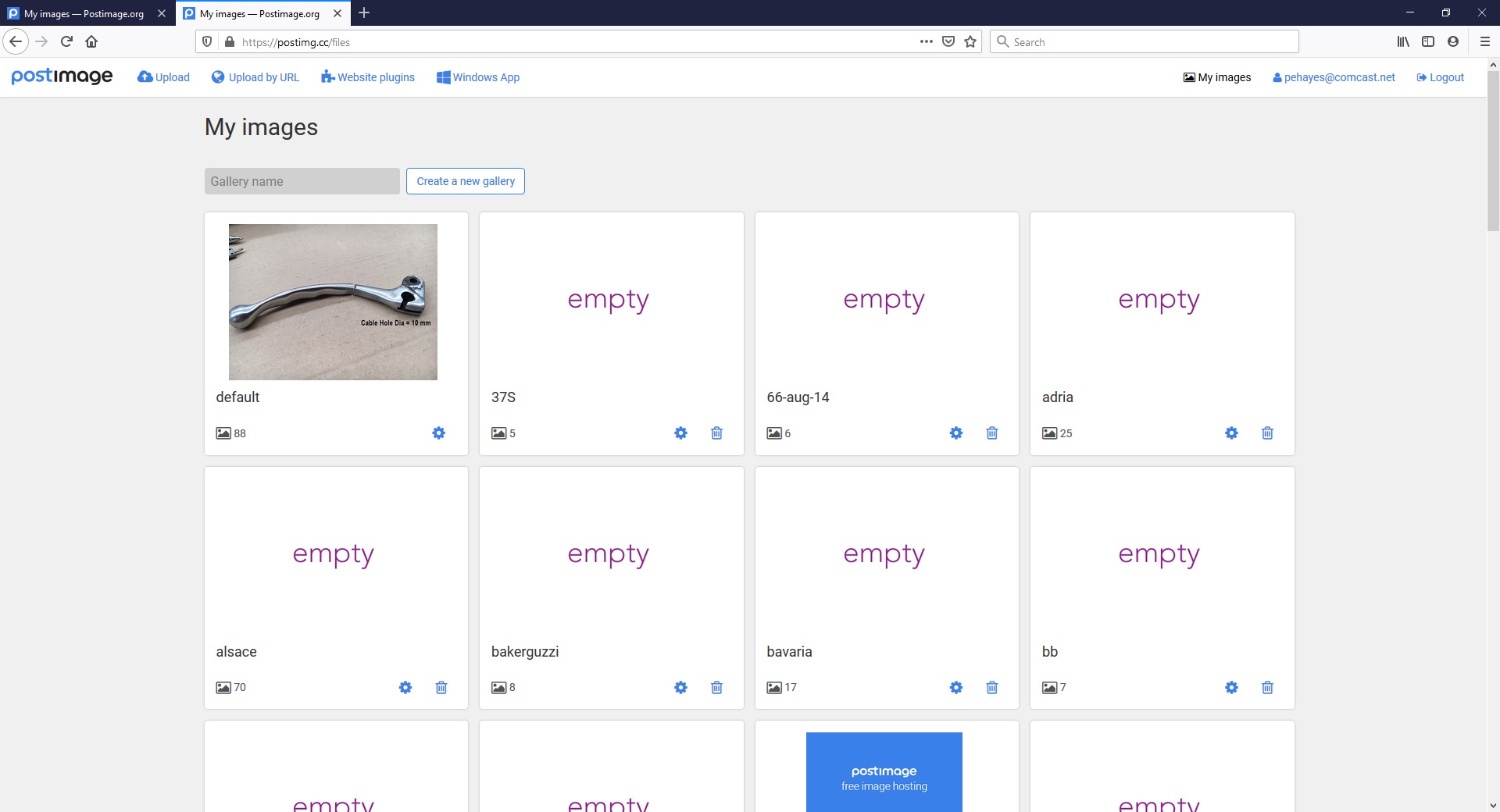Delete the bavaria gallery via trash icon

992,687
